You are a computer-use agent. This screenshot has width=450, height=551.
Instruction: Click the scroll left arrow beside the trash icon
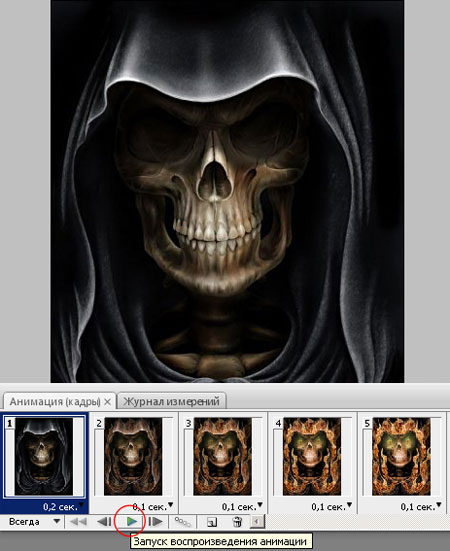pyautogui.click(x=257, y=521)
